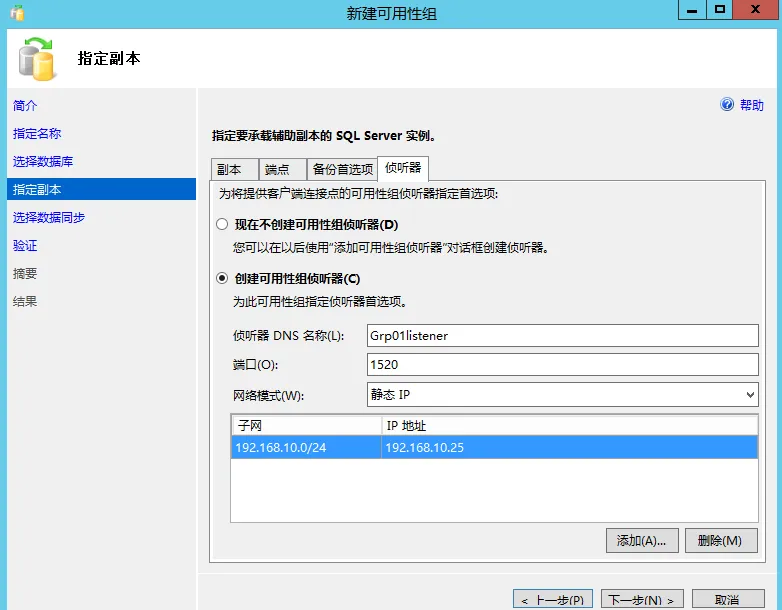This screenshot has height=610, width=782.
Task: Select IP address cell 192.168.10.25
Action: [x=570, y=447]
